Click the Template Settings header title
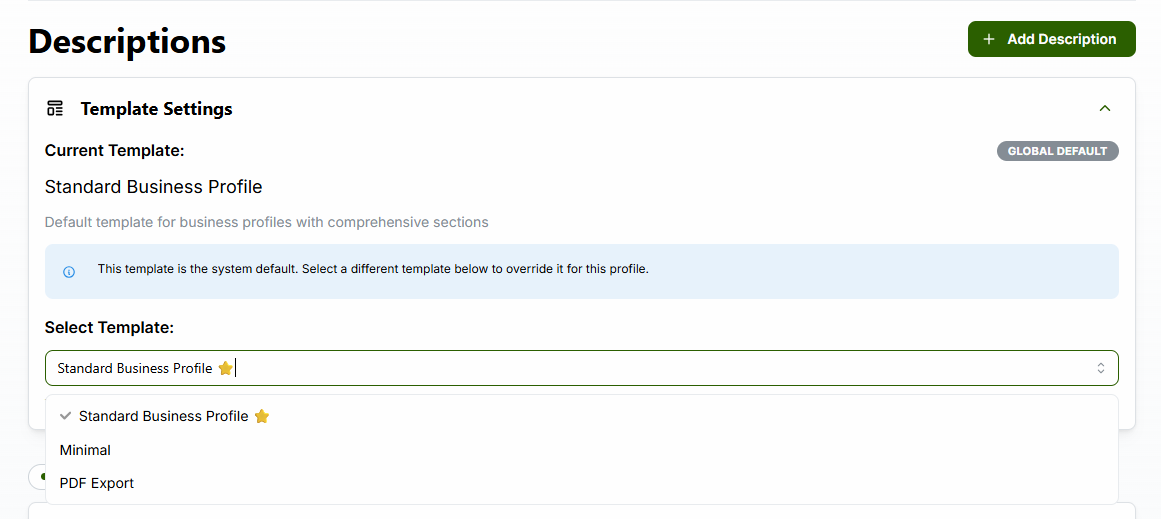Viewport: 1161px width, 519px height. (x=156, y=108)
